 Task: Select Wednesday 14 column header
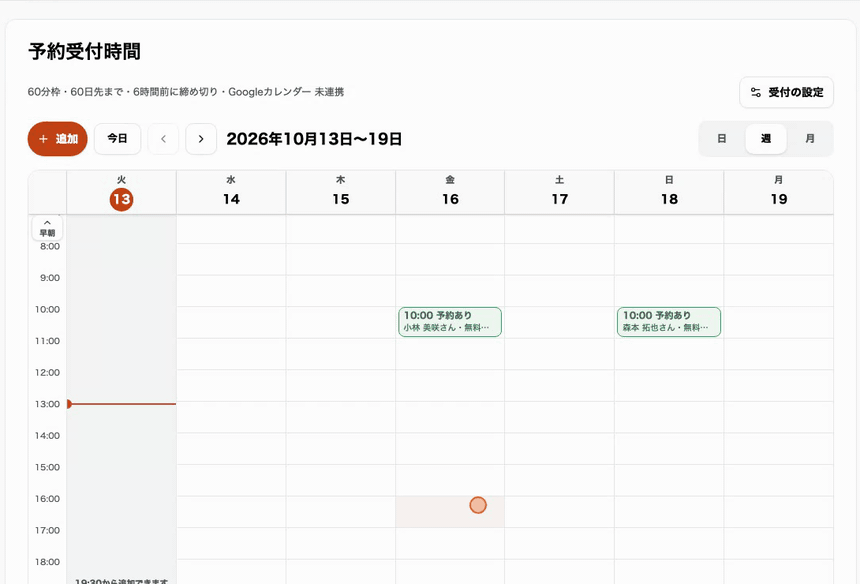click(231, 192)
